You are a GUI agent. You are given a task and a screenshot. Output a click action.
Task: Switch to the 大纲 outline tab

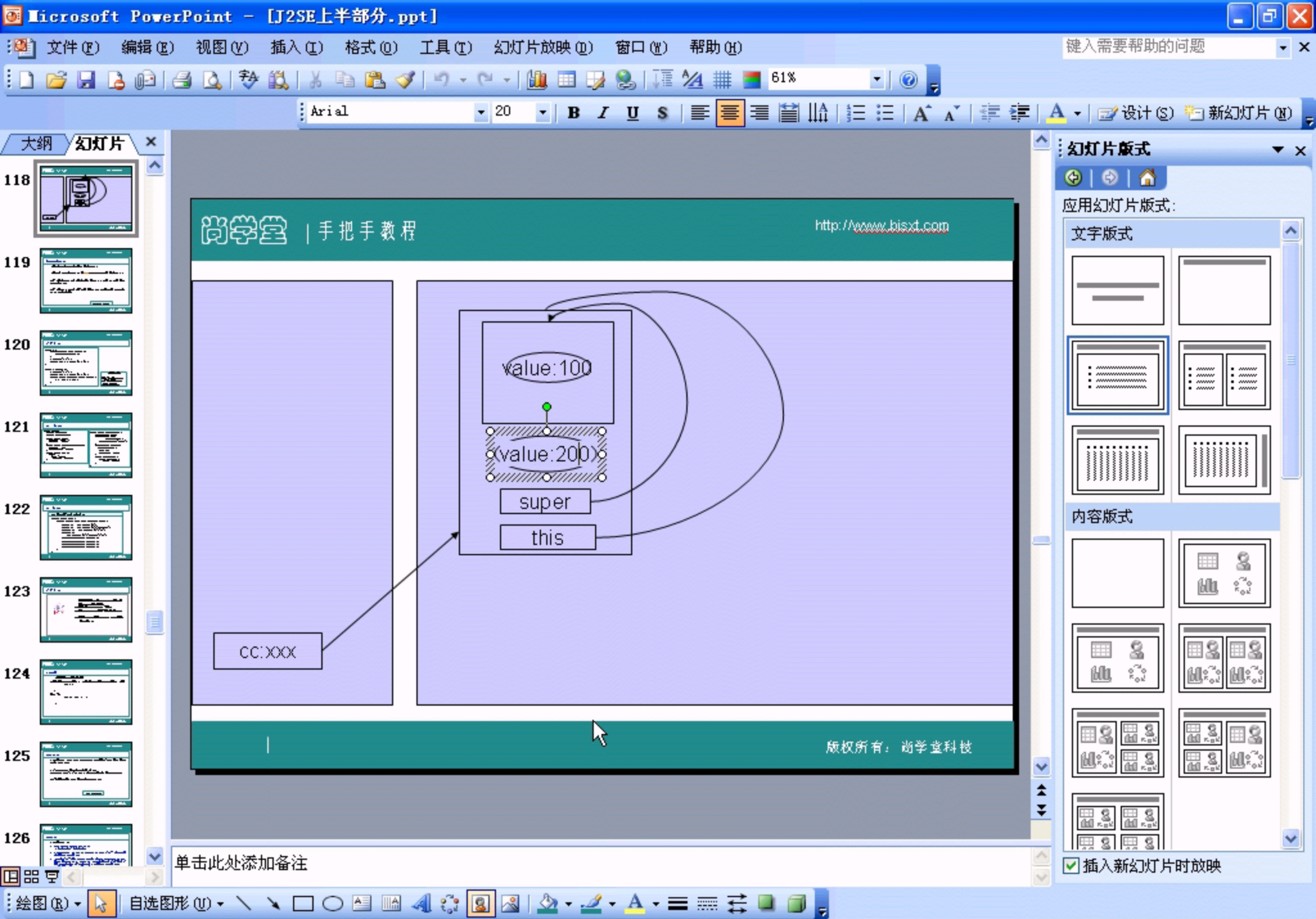pyautogui.click(x=36, y=143)
